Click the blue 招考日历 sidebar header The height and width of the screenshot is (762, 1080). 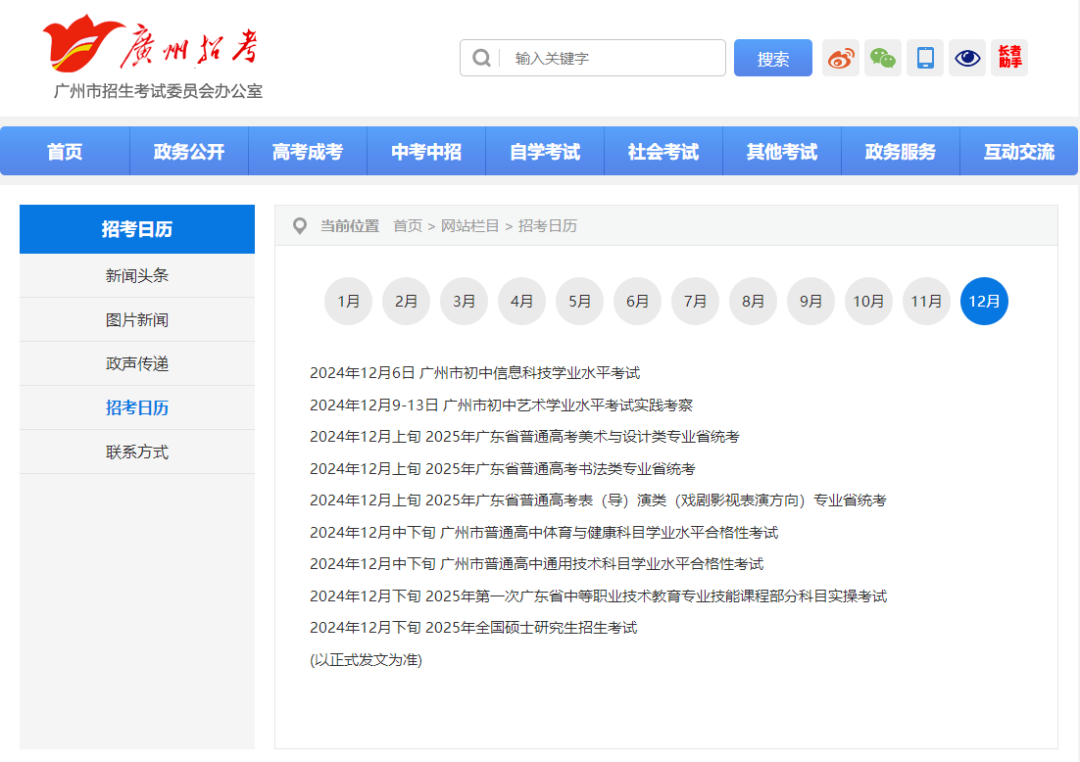coord(137,229)
